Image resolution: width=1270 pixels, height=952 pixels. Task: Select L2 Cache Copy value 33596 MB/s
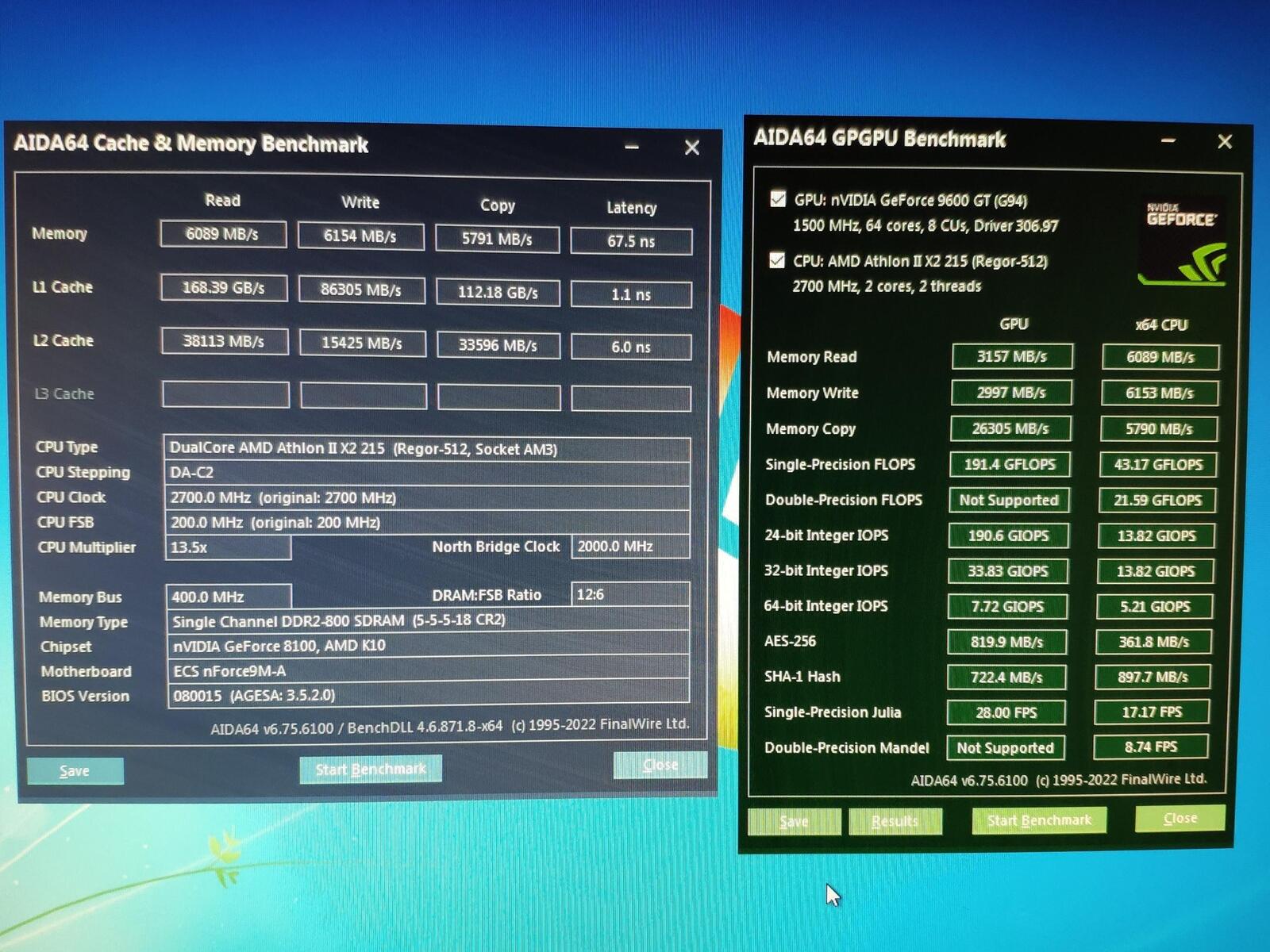[498, 345]
